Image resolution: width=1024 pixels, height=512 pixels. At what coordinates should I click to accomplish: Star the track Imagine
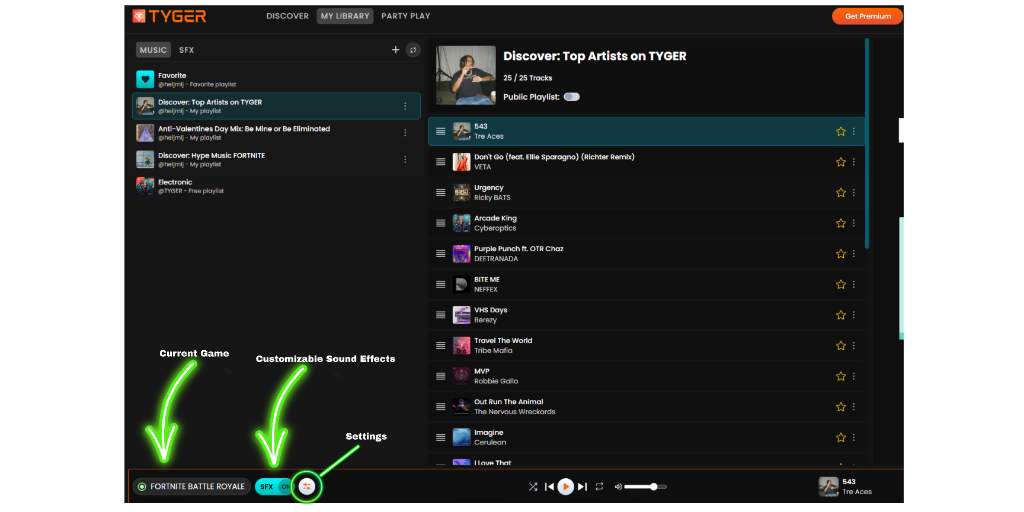pyautogui.click(x=840, y=438)
